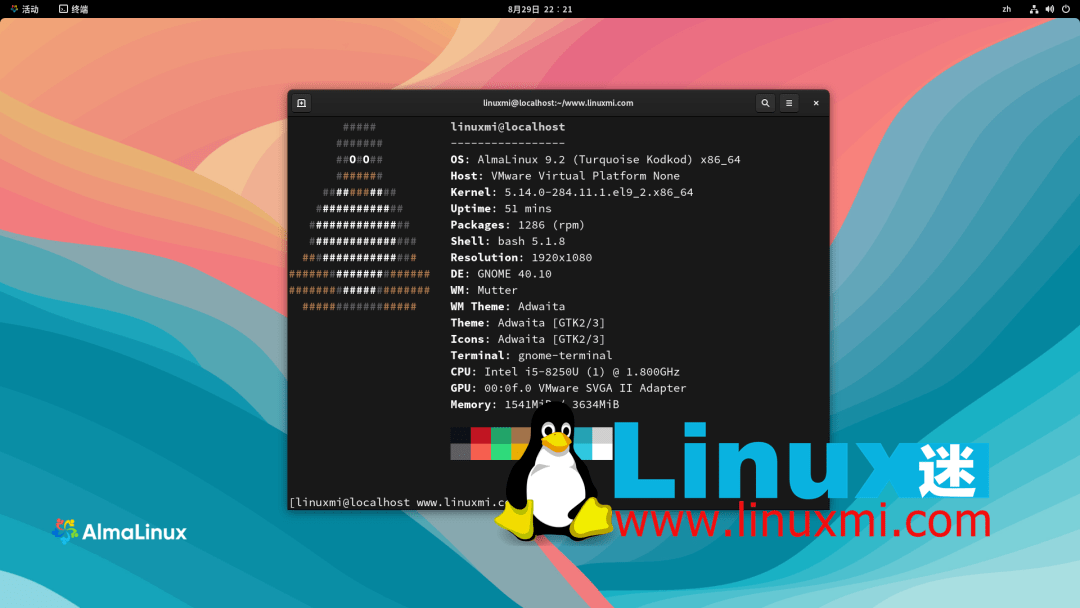The width and height of the screenshot is (1080, 608).
Task: Click the wired network icon in top bar
Action: tap(1034, 9)
